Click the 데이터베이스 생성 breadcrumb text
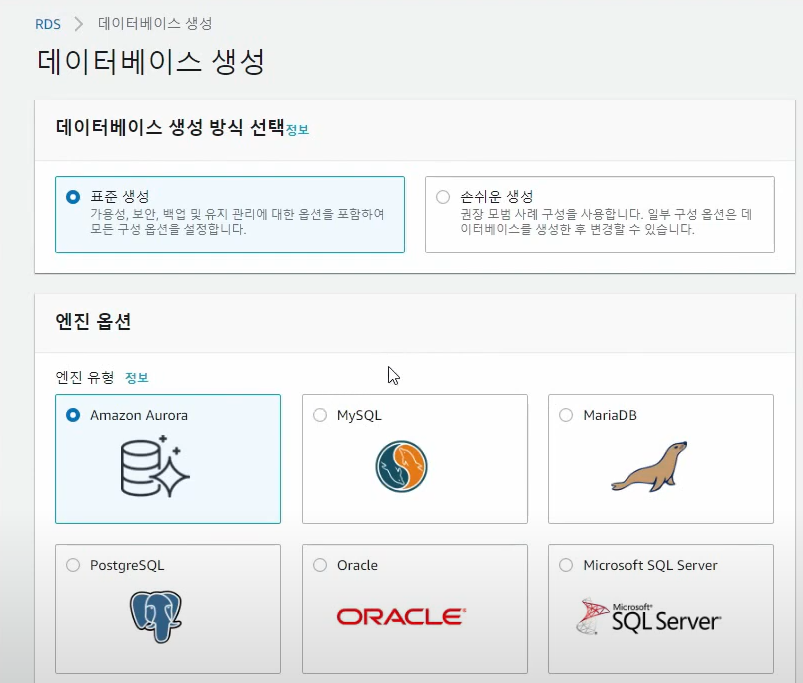Image resolution: width=803 pixels, height=683 pixels. pos(155,24)
